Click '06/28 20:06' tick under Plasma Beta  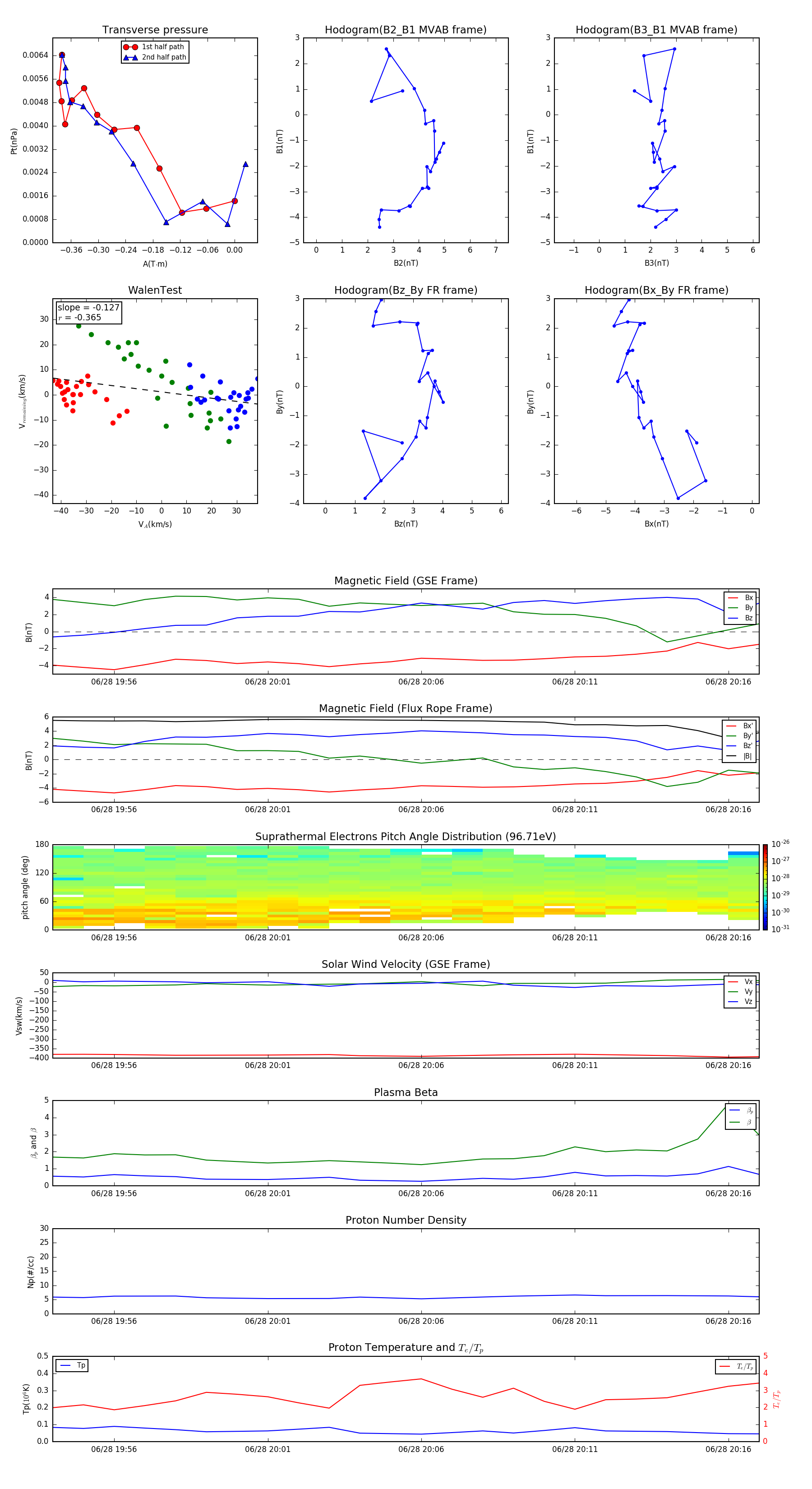coord(421,1193)
